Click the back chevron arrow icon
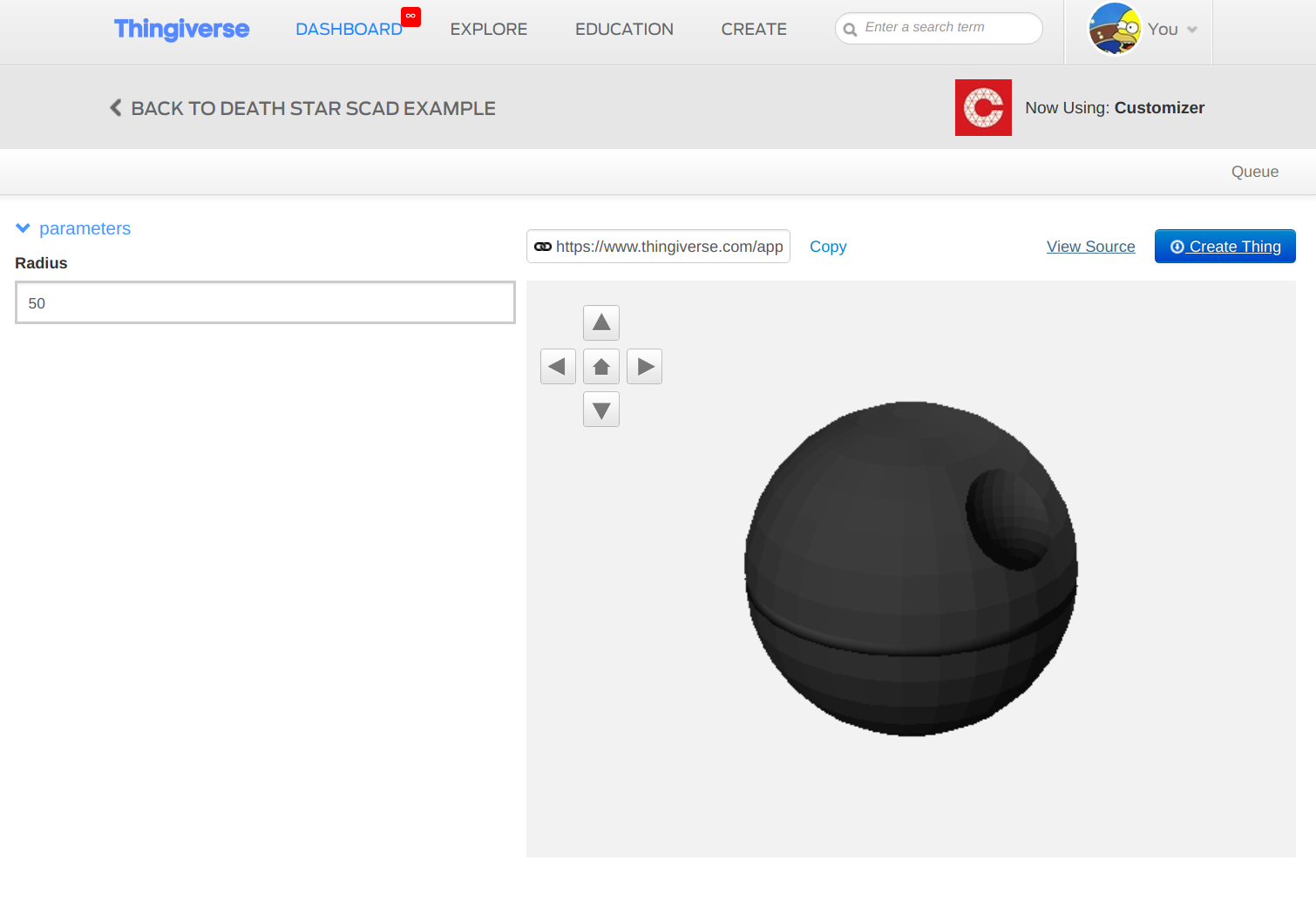 tap(115, 108)
